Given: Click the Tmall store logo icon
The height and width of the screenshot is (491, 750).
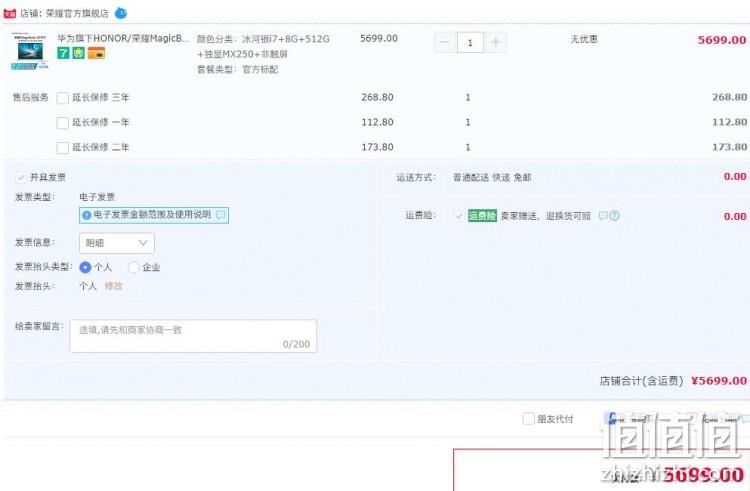Looking at the screenshot, I should click(x=10, y=13).
